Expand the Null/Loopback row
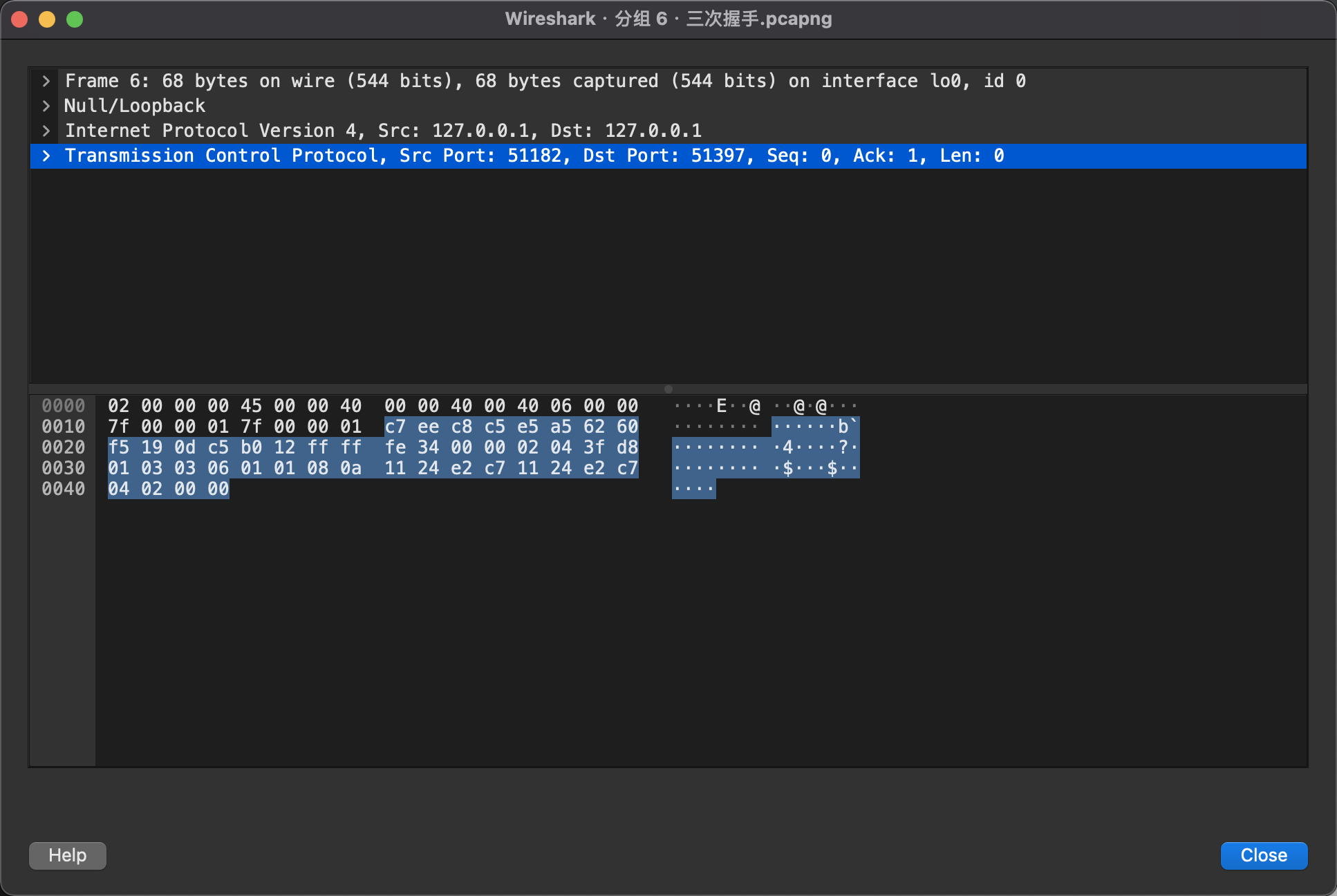Screen dimensions: 1337x896 (x=46, y=106)
